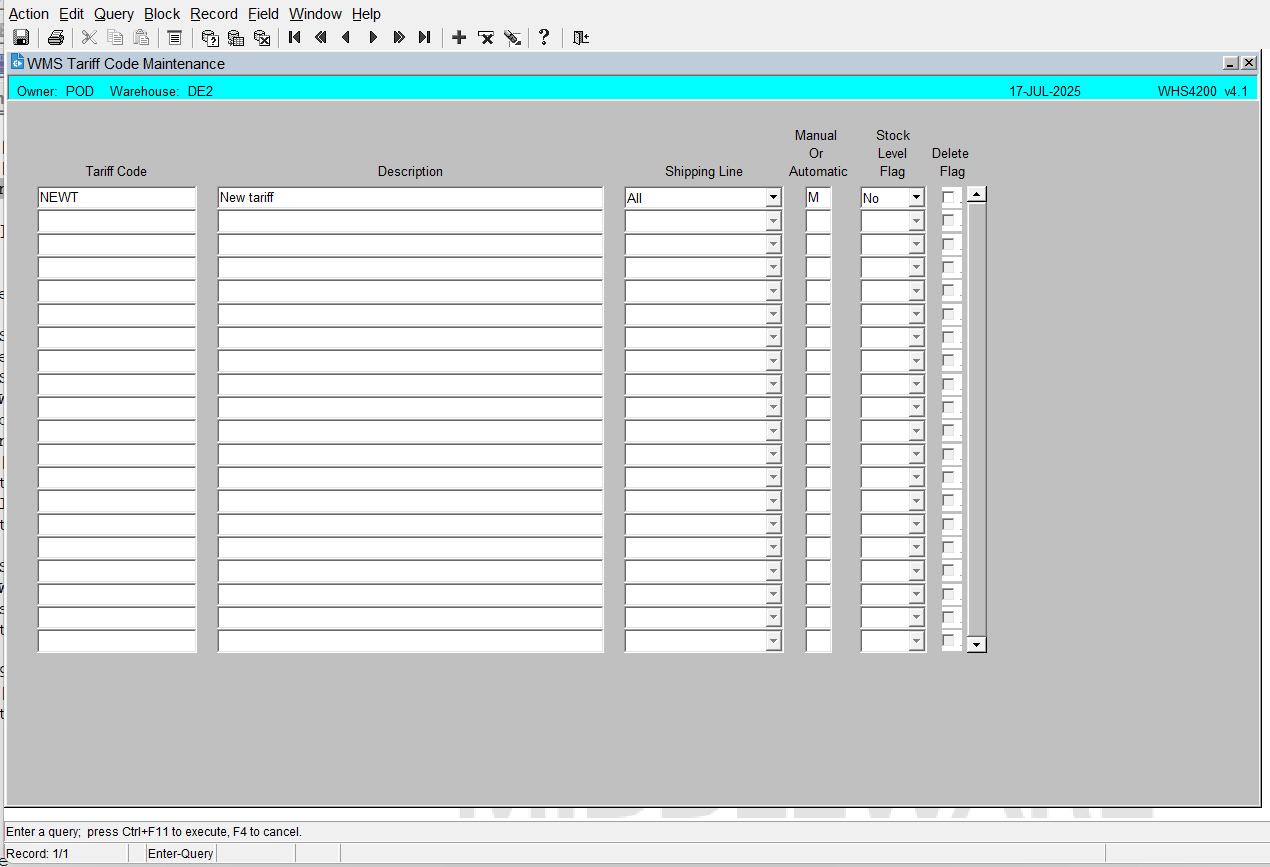Minimize the WMS Tariff Code Maintenance window
Viewport: 1270px width, 867px height.
[1231, 63]
